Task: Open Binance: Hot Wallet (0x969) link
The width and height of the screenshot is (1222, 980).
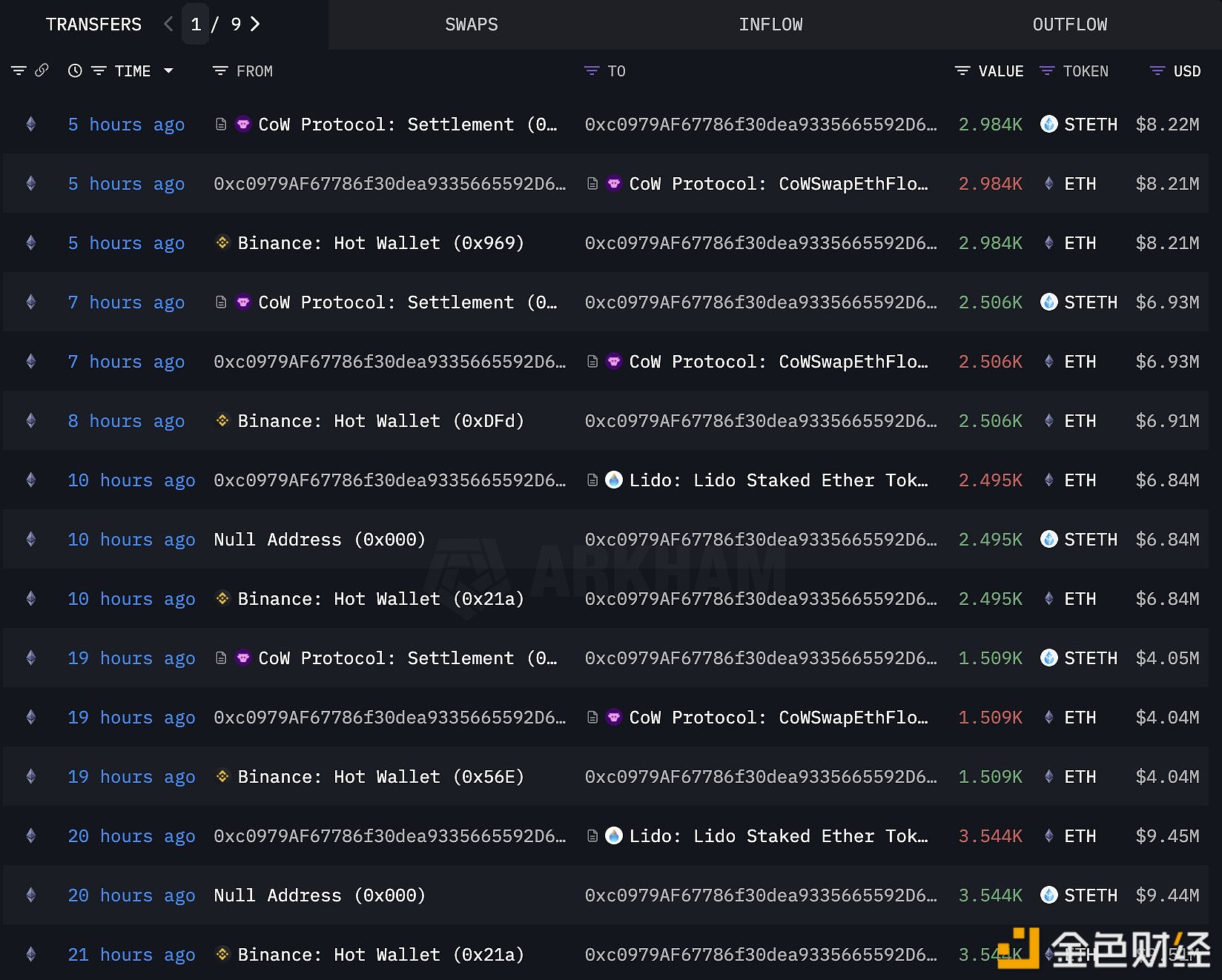Action: [x=380, y=243]
